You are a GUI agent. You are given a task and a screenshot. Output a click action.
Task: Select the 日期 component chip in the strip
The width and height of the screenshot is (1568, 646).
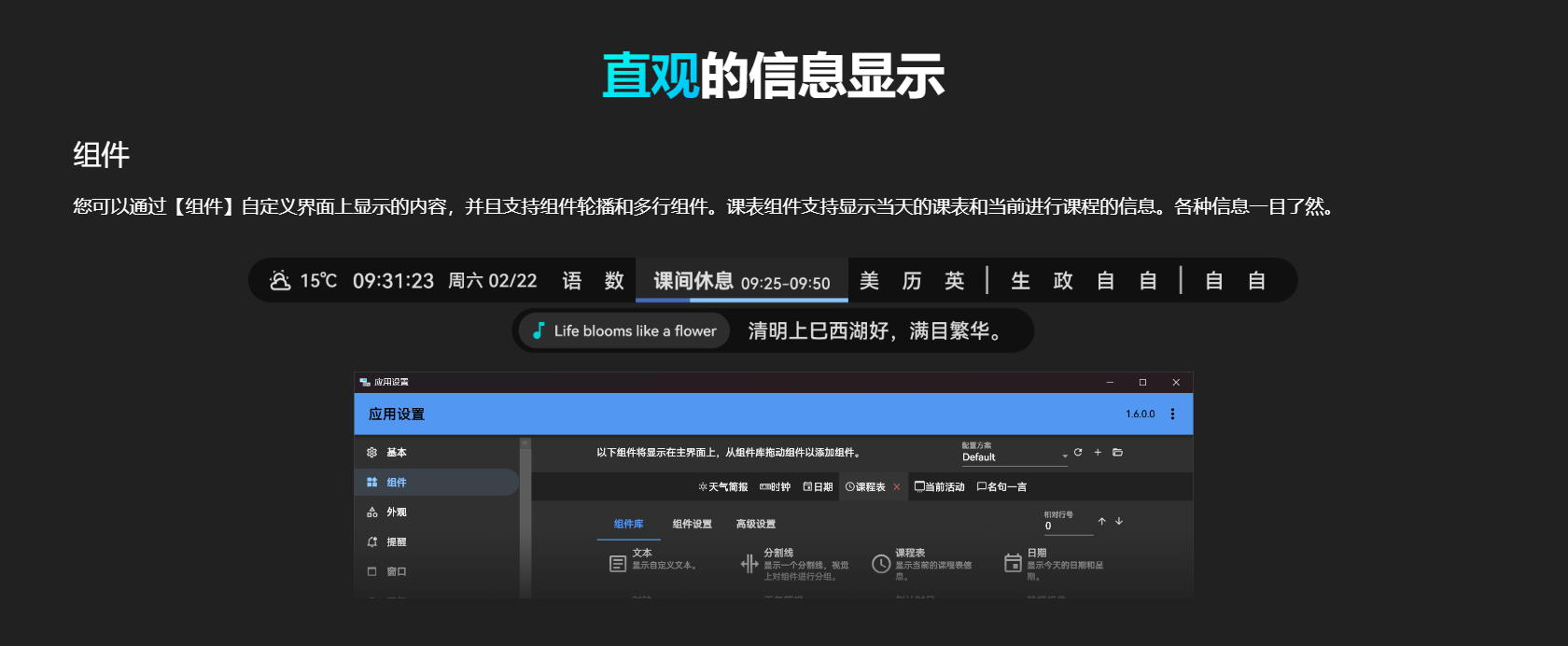pyautogui.click(x=818, y=487)
